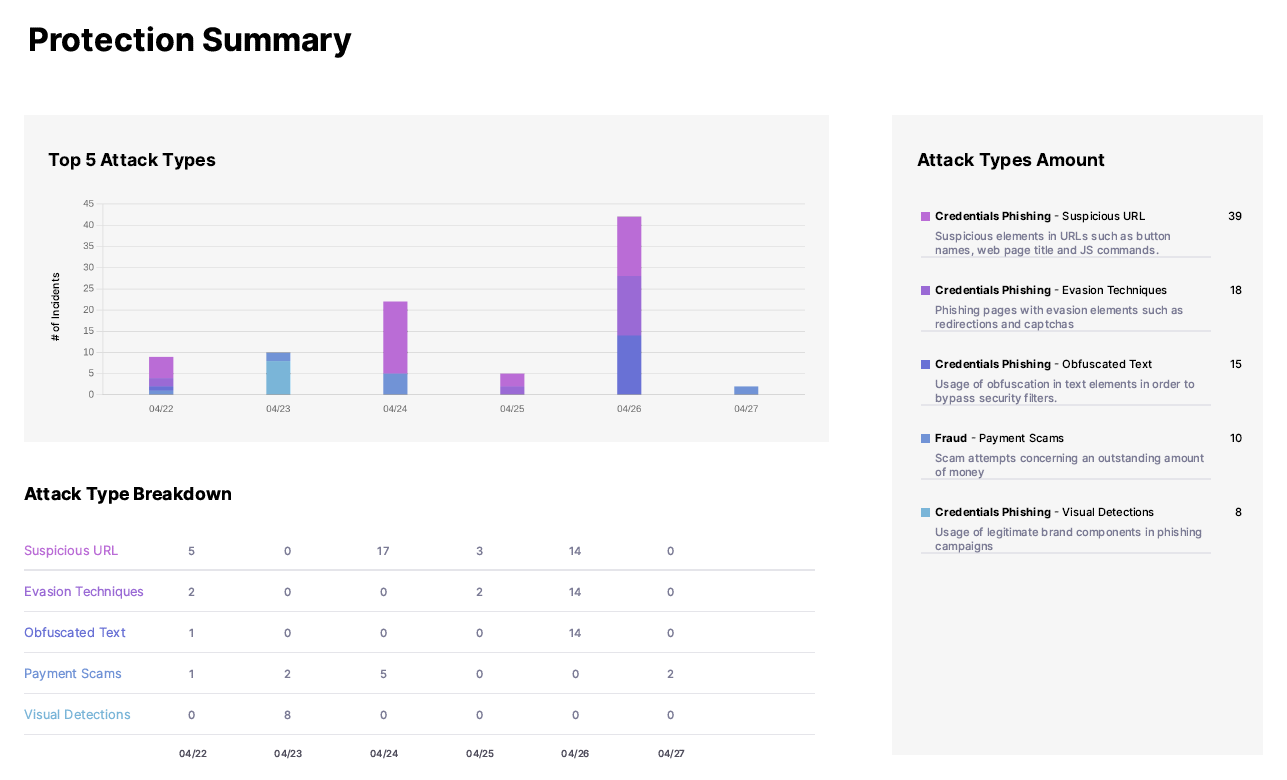The height and width of the screenshot is (780, 1287).
Task: Click the count 39 for Suspicious URL
Action: 1235,216
